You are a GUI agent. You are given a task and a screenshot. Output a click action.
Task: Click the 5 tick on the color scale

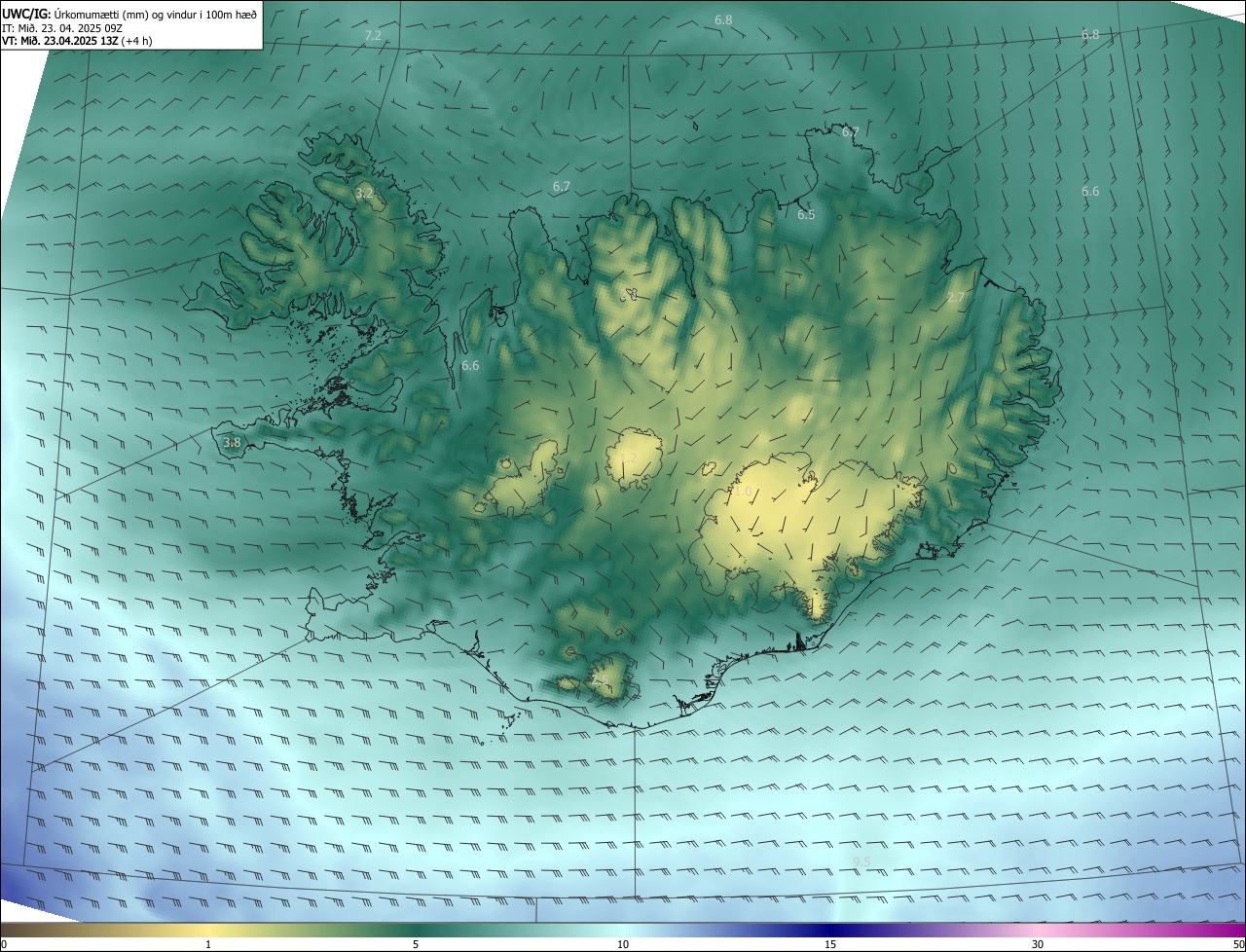(416, 944)
